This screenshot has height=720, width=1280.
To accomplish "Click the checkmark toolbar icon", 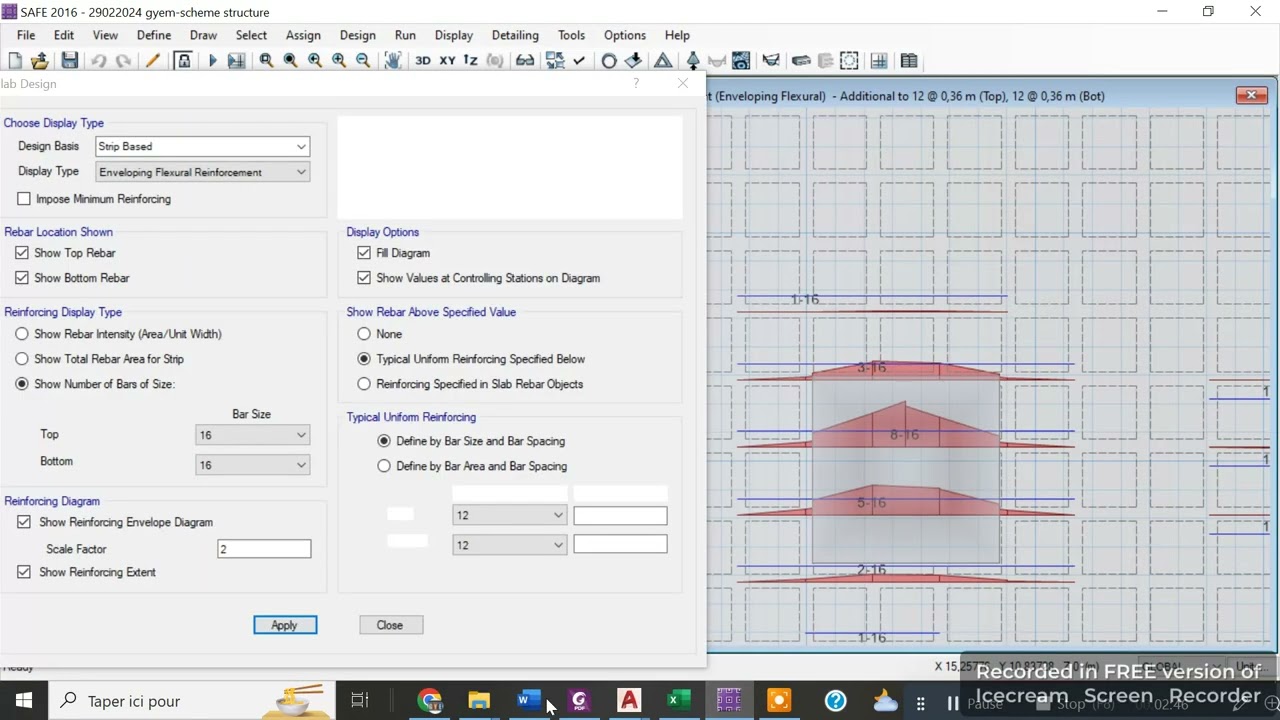I will coord(579,61).
